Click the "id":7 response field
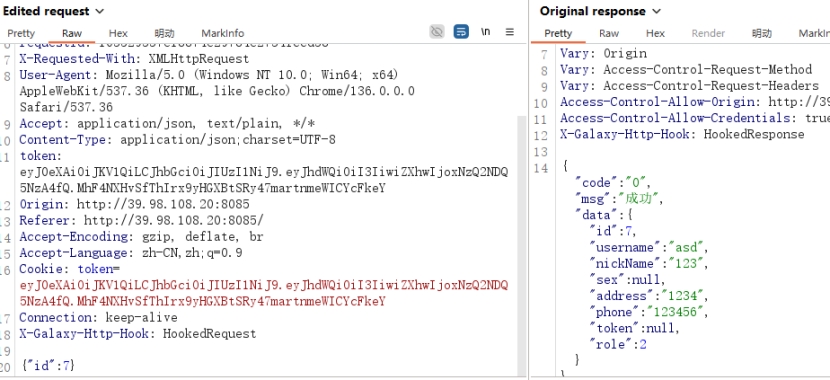Viewport: 830px width, 380px height. tap(613, 231)
